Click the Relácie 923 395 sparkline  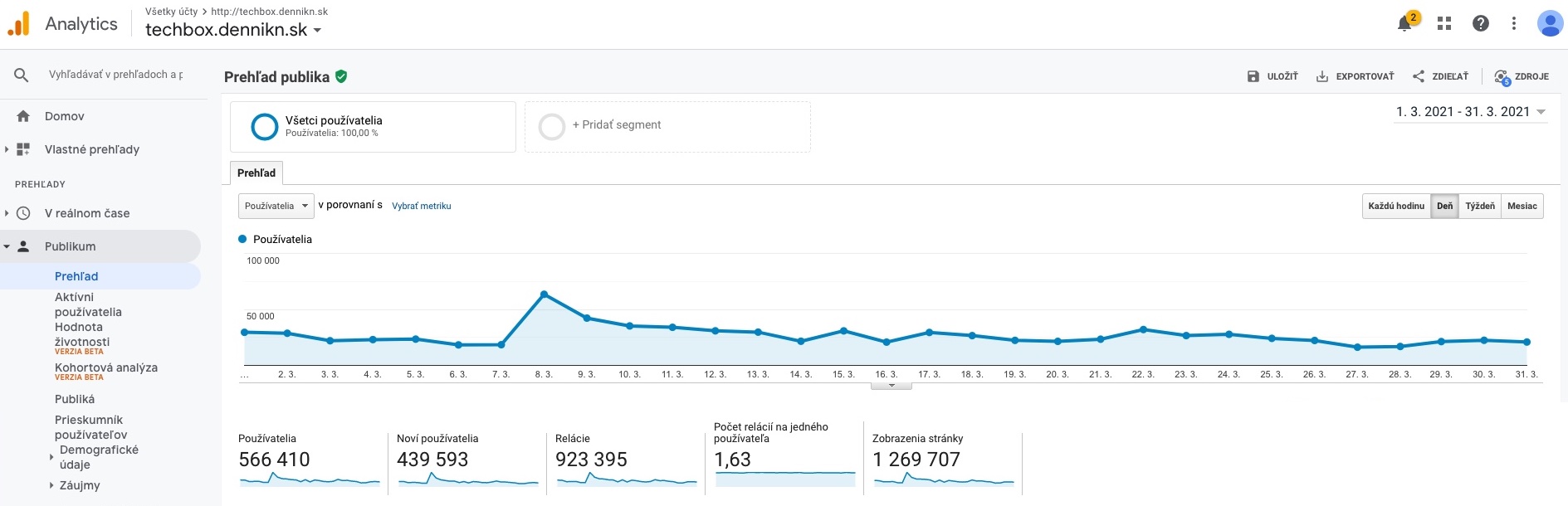click(x=627, y=479)
